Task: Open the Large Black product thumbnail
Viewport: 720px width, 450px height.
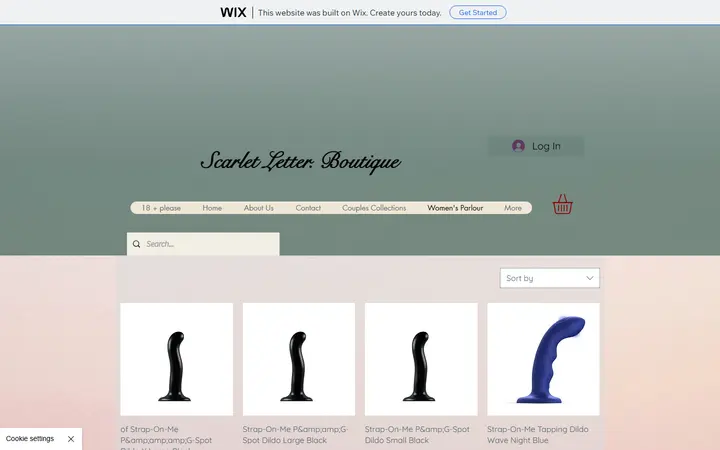Action: (298, 359)
